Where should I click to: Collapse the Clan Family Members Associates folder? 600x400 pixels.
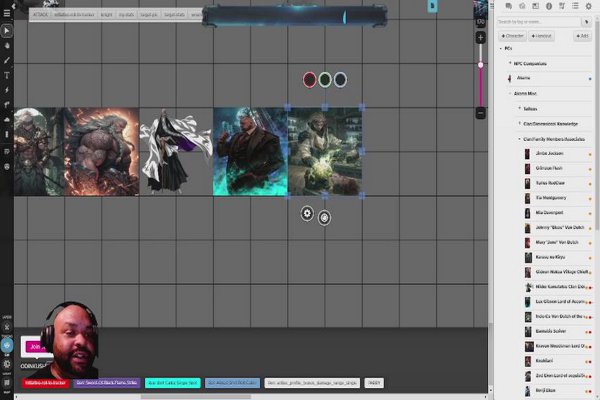[519, 139]
